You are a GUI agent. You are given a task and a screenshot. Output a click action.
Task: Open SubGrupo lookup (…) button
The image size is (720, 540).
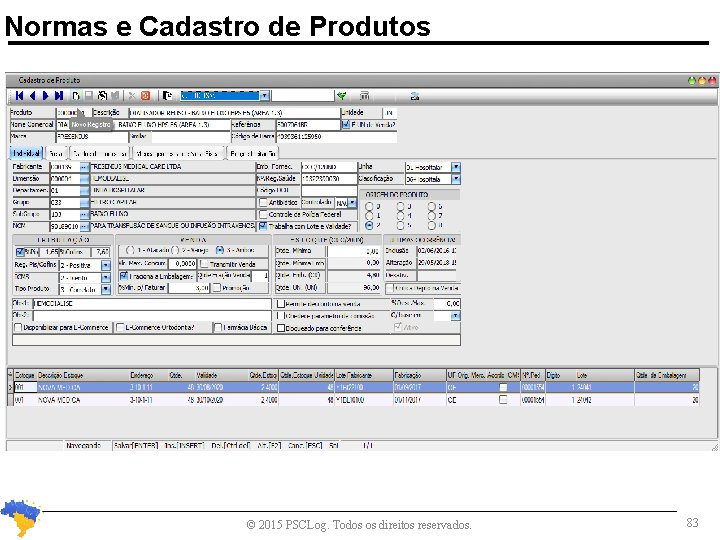pos(84,214)
